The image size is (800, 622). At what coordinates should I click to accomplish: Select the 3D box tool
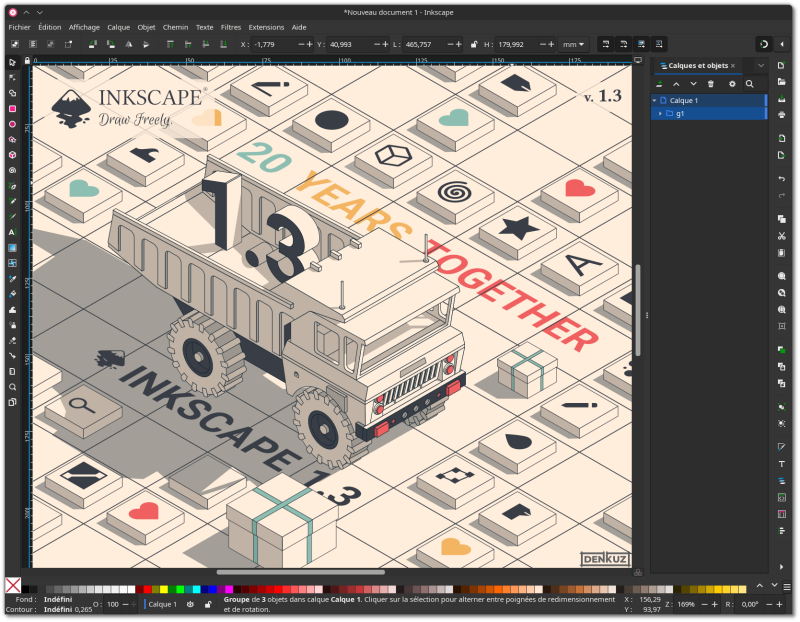click(x=12, y=155)
